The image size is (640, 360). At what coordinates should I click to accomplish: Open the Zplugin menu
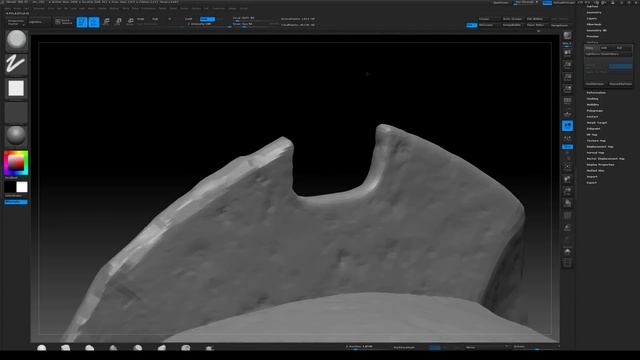tap(232, 8)
